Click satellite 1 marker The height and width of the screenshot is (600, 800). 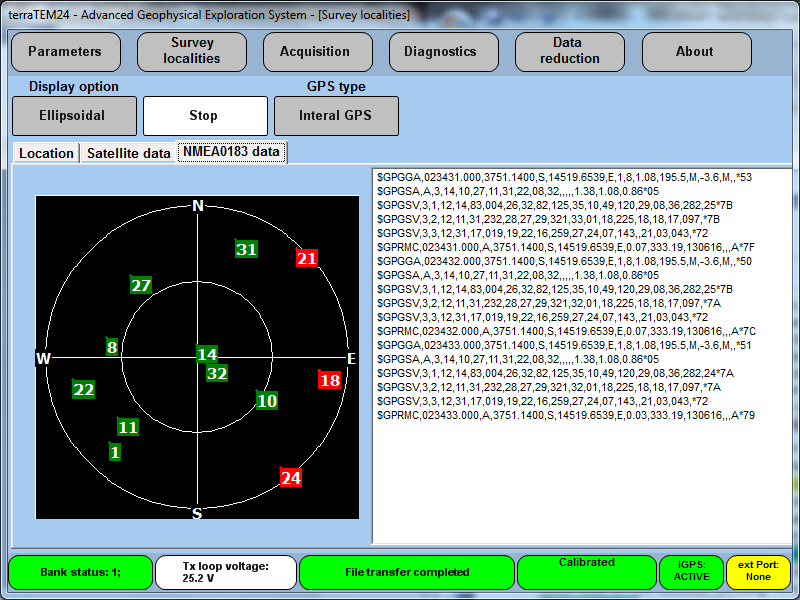(x=115, y=452)
